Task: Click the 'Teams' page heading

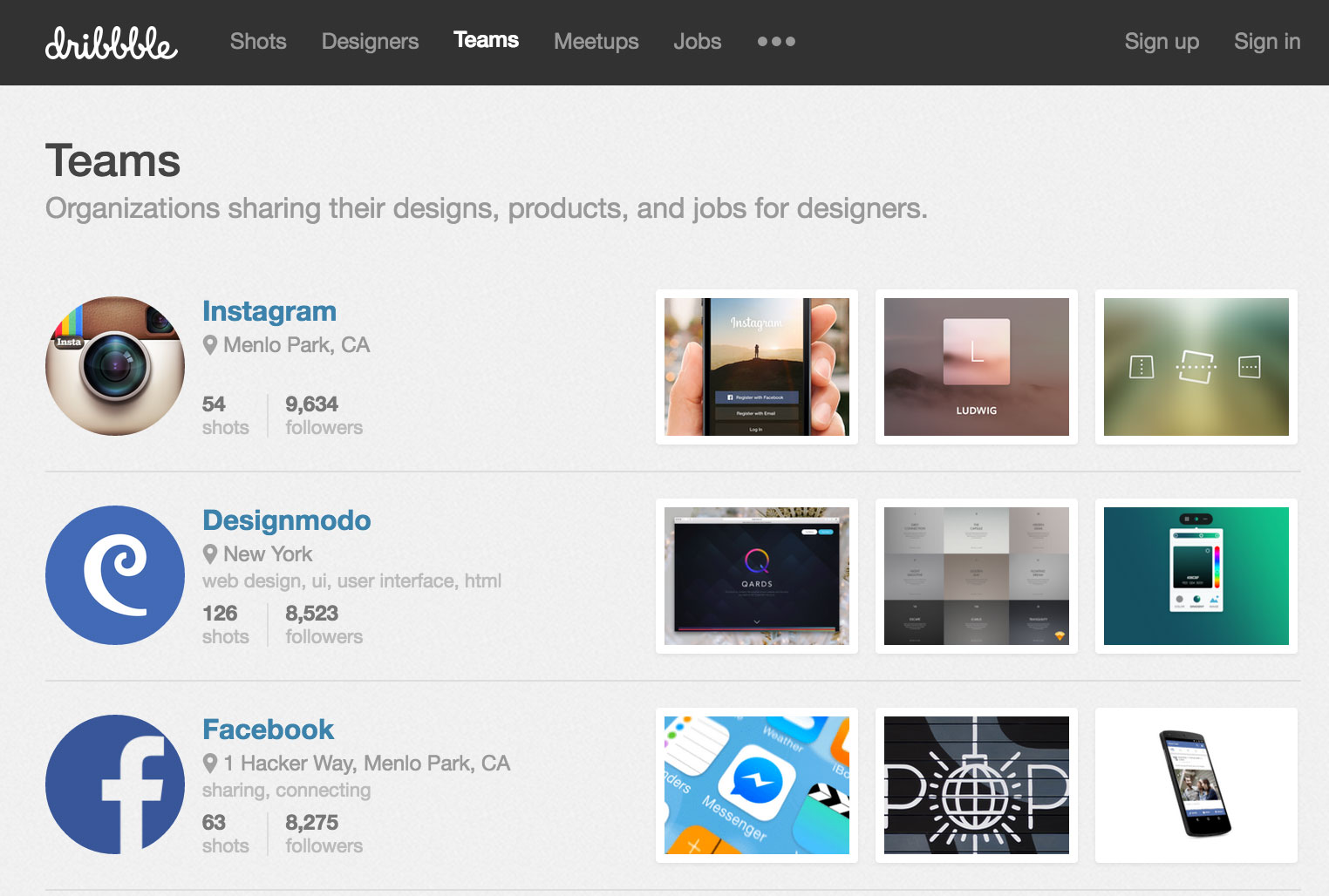Action: 112,161
